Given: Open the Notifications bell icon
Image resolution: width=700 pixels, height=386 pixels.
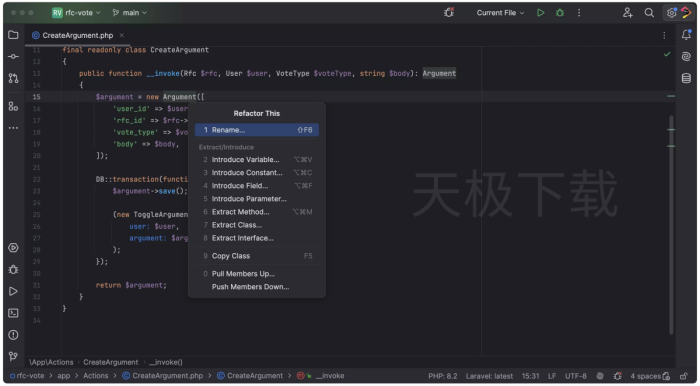Looking at the screenshot, I should click(x=686, y=35).
